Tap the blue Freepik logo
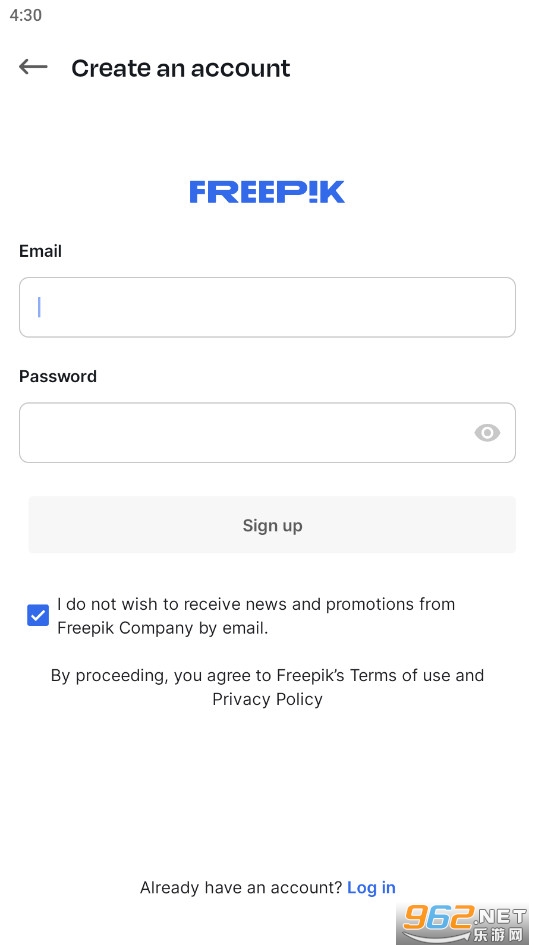Image resolution: width=535 pixels, height=951 pixels. click(x=267, y=192)
